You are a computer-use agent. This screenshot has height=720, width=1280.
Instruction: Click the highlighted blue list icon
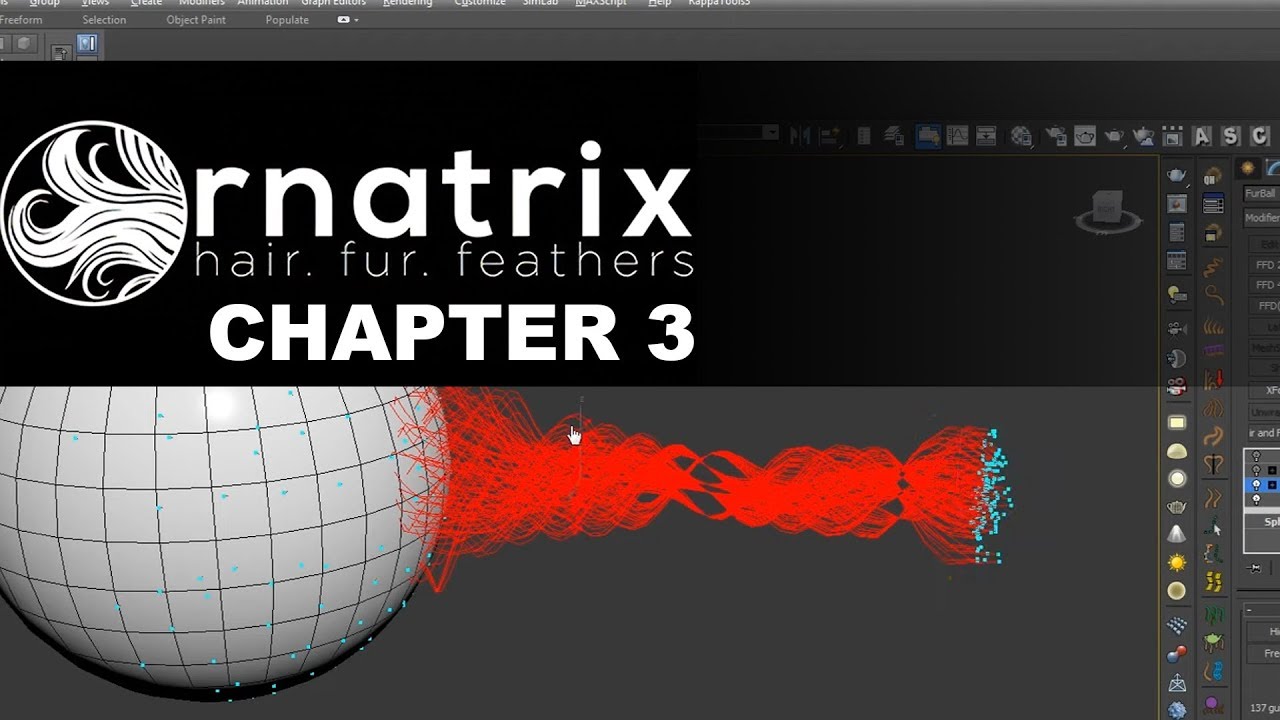tap(1213, 205)
